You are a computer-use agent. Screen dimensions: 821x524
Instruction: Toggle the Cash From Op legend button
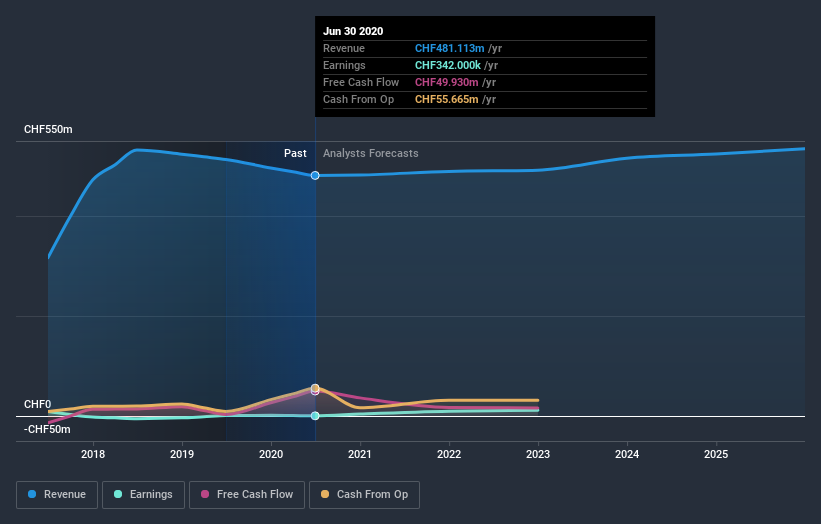click(x=364, y=495)
